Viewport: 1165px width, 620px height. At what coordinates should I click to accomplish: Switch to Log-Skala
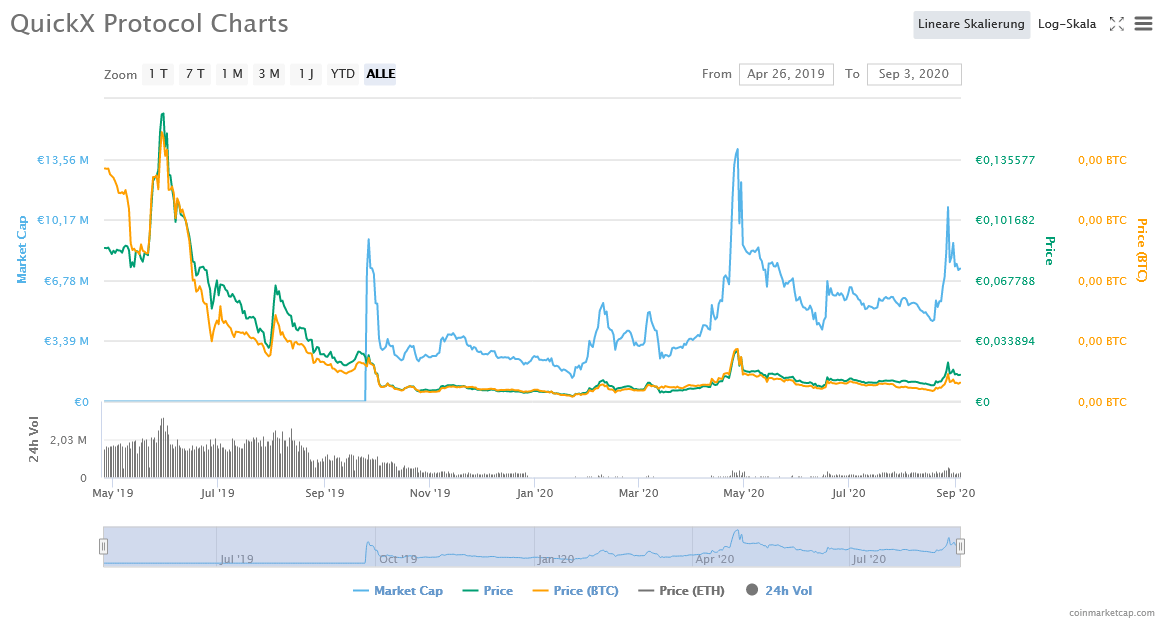(1067, 24)
